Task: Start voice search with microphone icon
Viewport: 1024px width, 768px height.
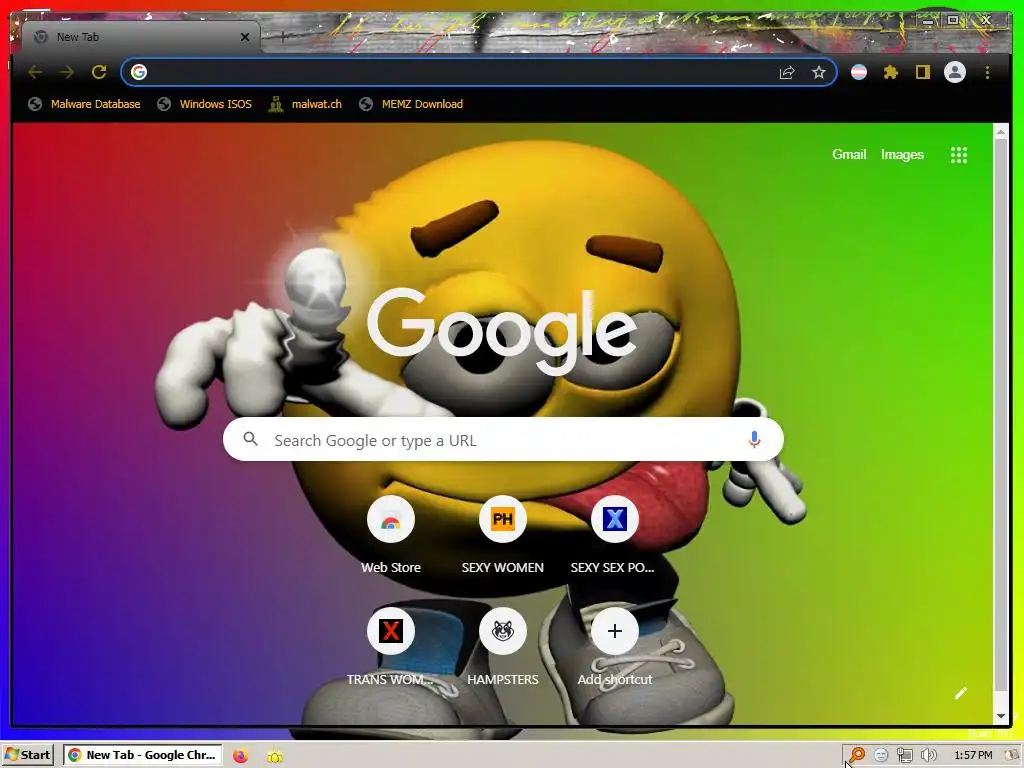Action: click(754, 440)
